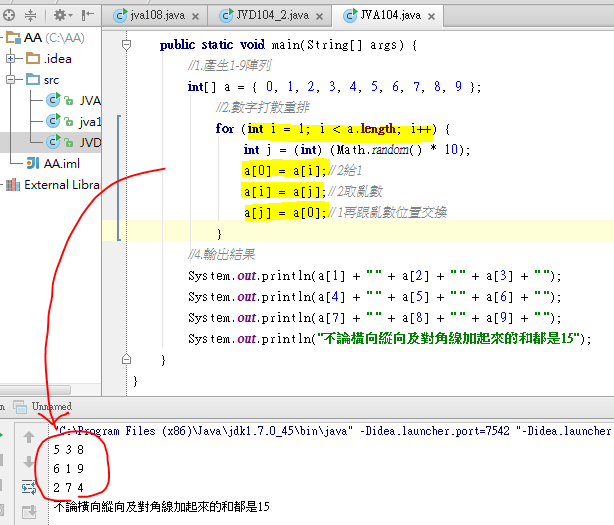This screenshot has width=614, height=525.
Task: Click the scroll-from-source target icon
Action: click(x=9, y=16)
